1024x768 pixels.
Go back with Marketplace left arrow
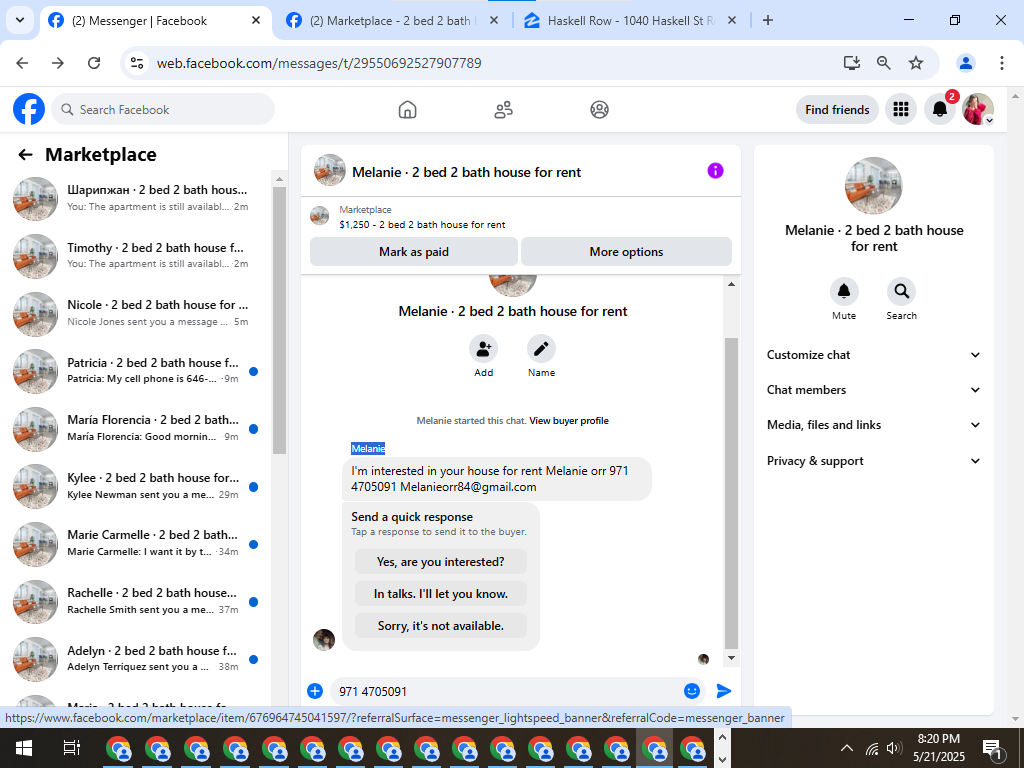click(x=25, y=155)
